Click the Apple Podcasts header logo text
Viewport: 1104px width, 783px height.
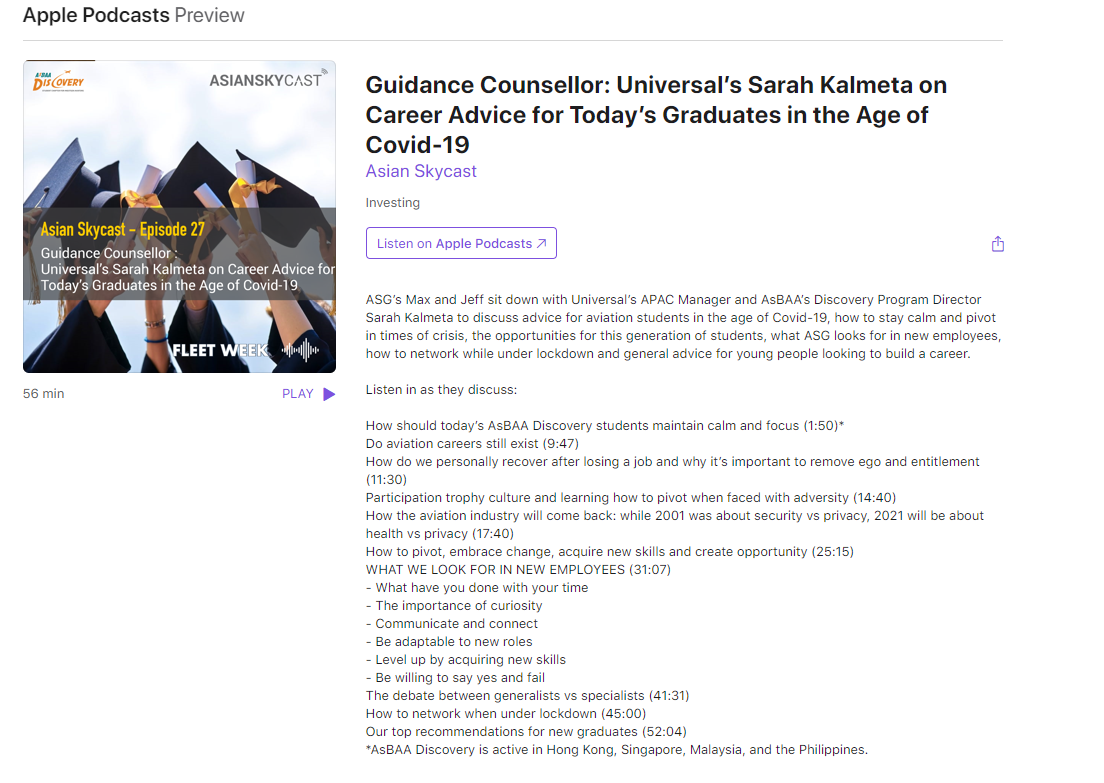point(96,15)
